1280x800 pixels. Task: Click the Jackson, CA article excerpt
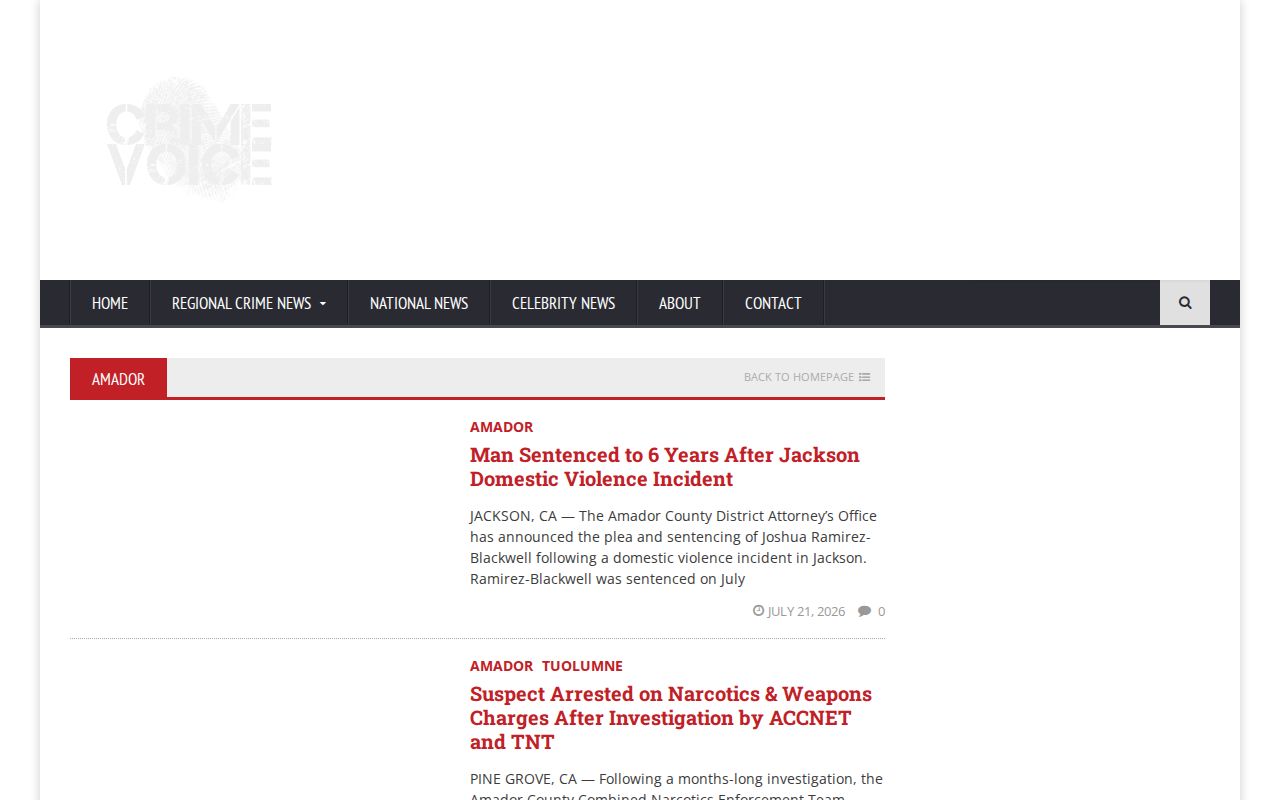click(x=673, y=547)
